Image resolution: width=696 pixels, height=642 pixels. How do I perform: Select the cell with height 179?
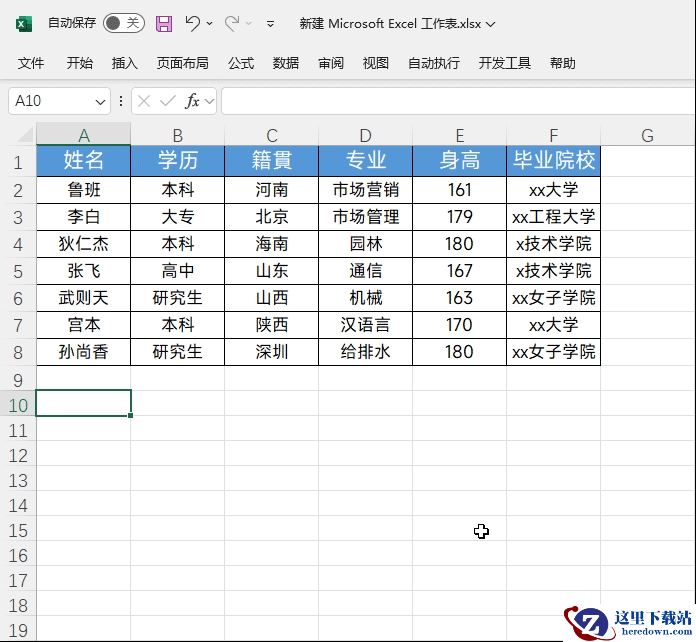459,217
